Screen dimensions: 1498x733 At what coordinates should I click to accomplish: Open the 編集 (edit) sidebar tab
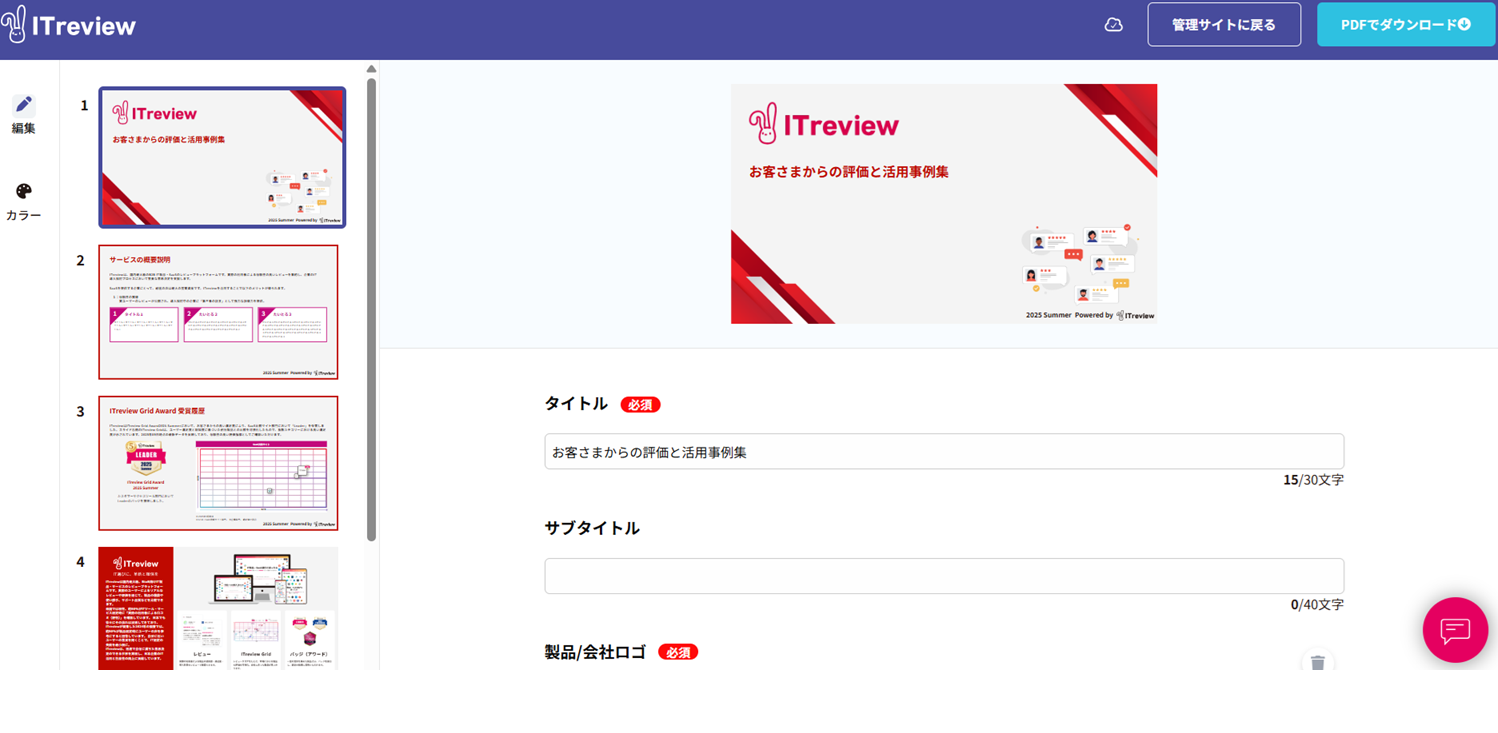click(x=24, y=114)
